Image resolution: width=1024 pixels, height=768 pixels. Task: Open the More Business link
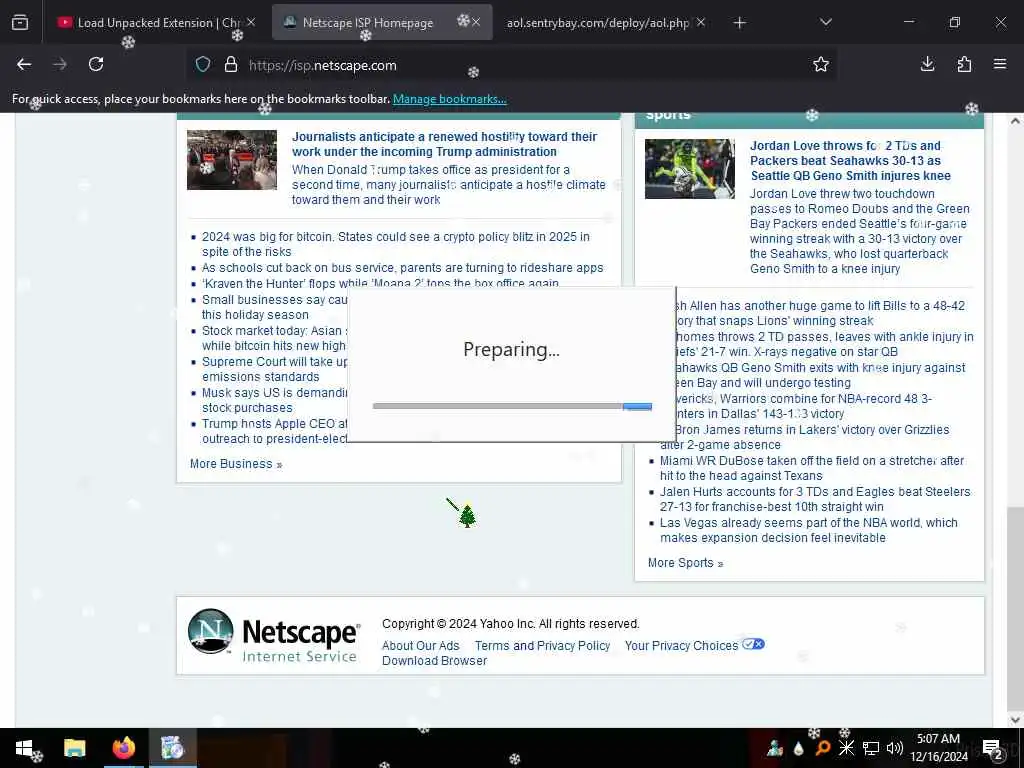[236, 464]
